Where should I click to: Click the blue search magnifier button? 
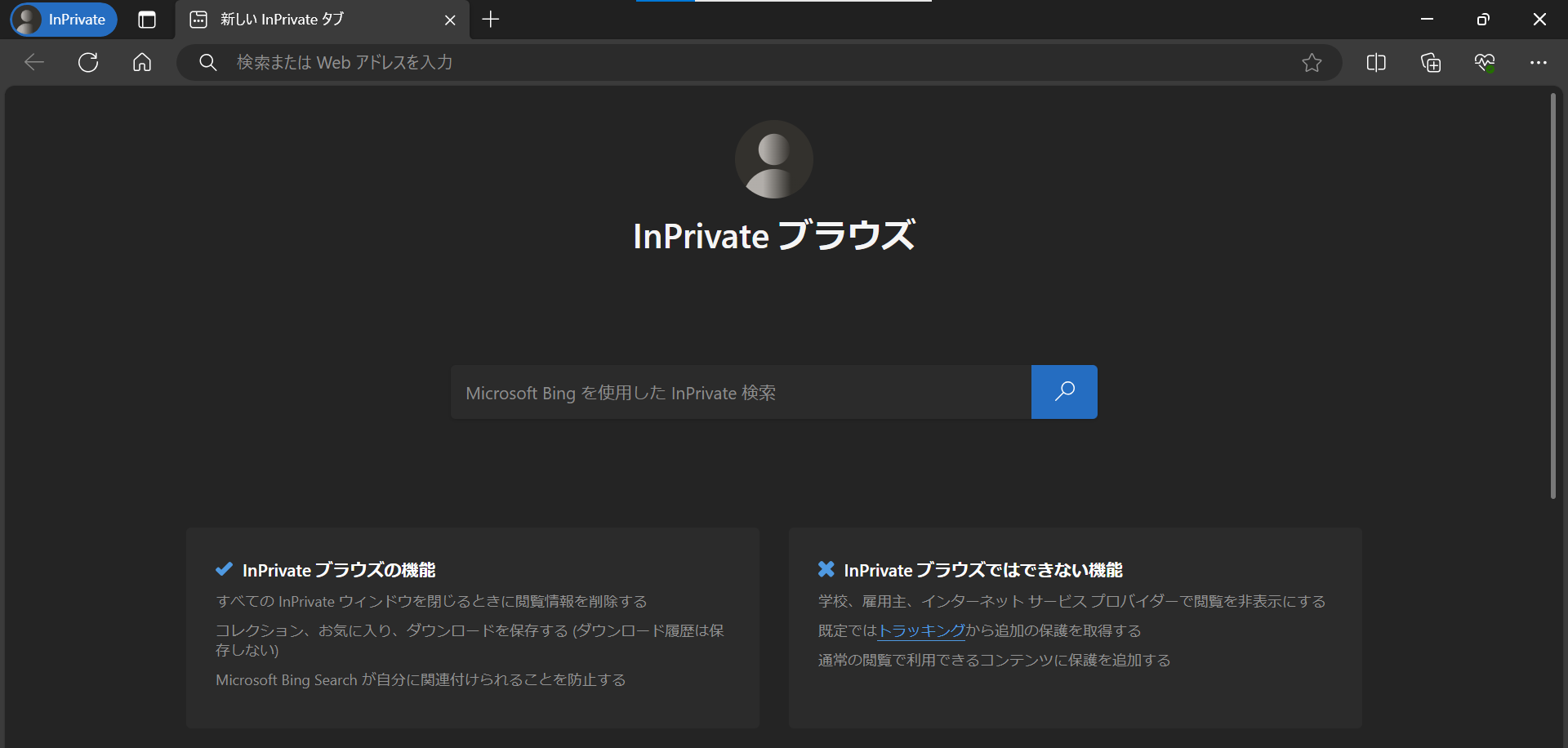coord(1064,392)
